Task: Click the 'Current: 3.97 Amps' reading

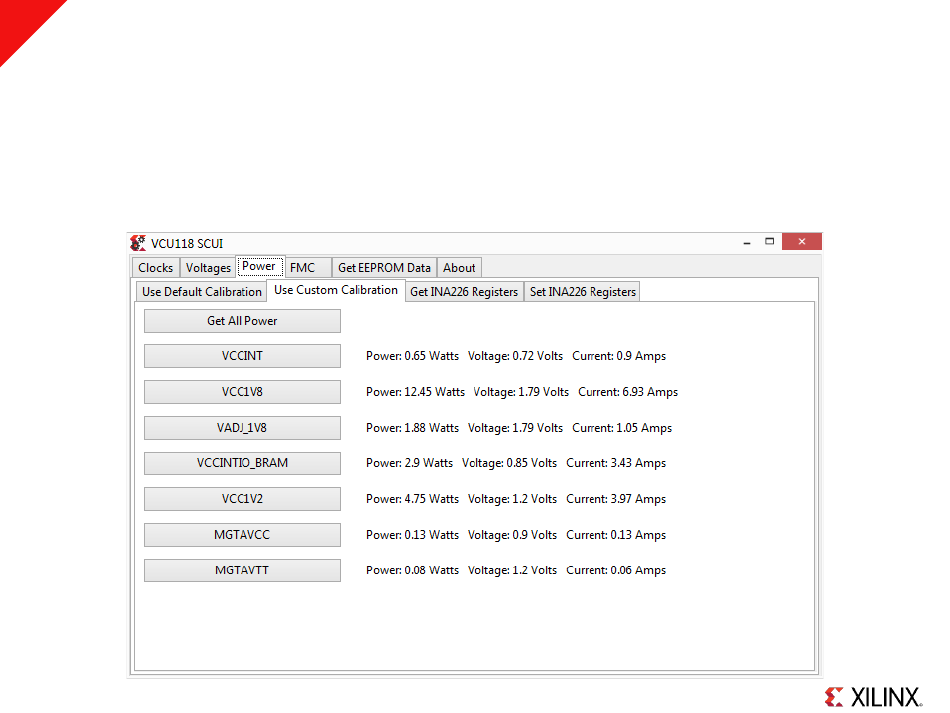Action: coord(616,499)
